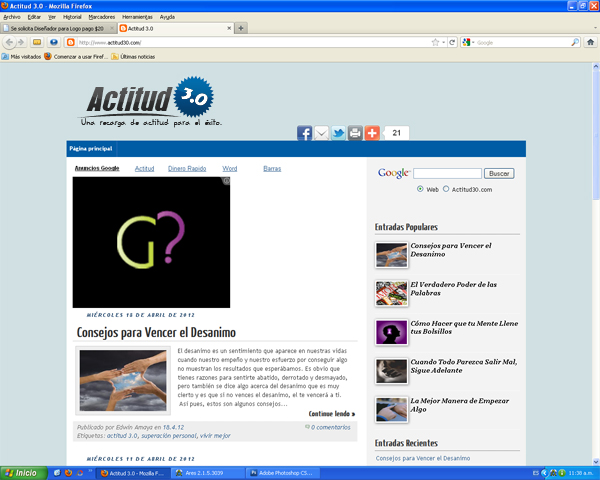This screenshot has height=480, width=600.
Task: Click the yellow toolbar icon beside navigation arrows
Action: coord(37,42)
